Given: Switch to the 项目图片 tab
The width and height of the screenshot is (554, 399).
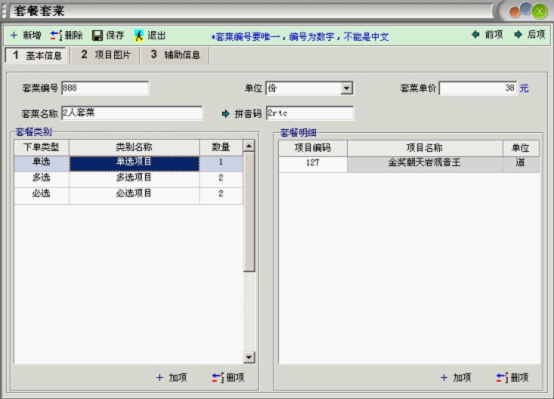Looking at the screenshot, I should [x=105, y=55].
